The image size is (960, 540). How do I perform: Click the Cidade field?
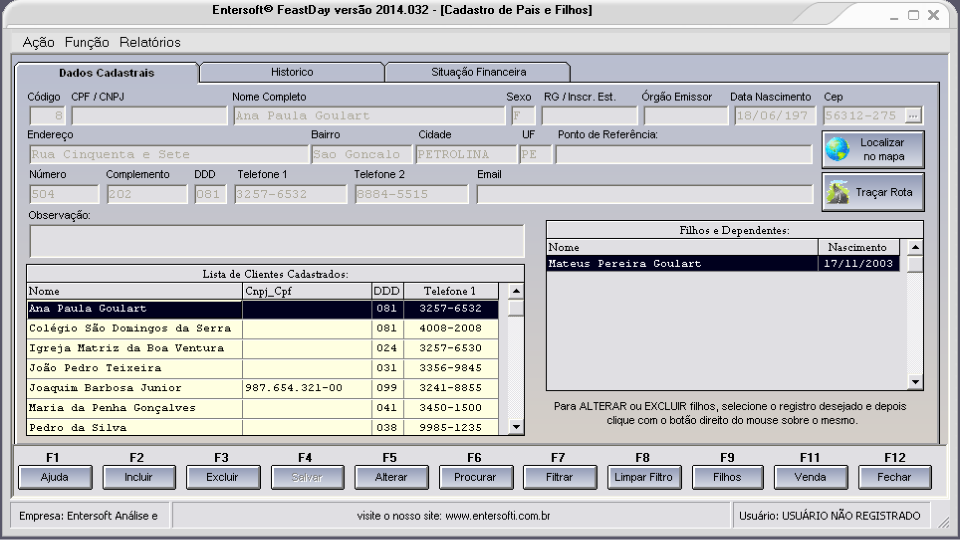pyautogui.click(x=466, y=154)
